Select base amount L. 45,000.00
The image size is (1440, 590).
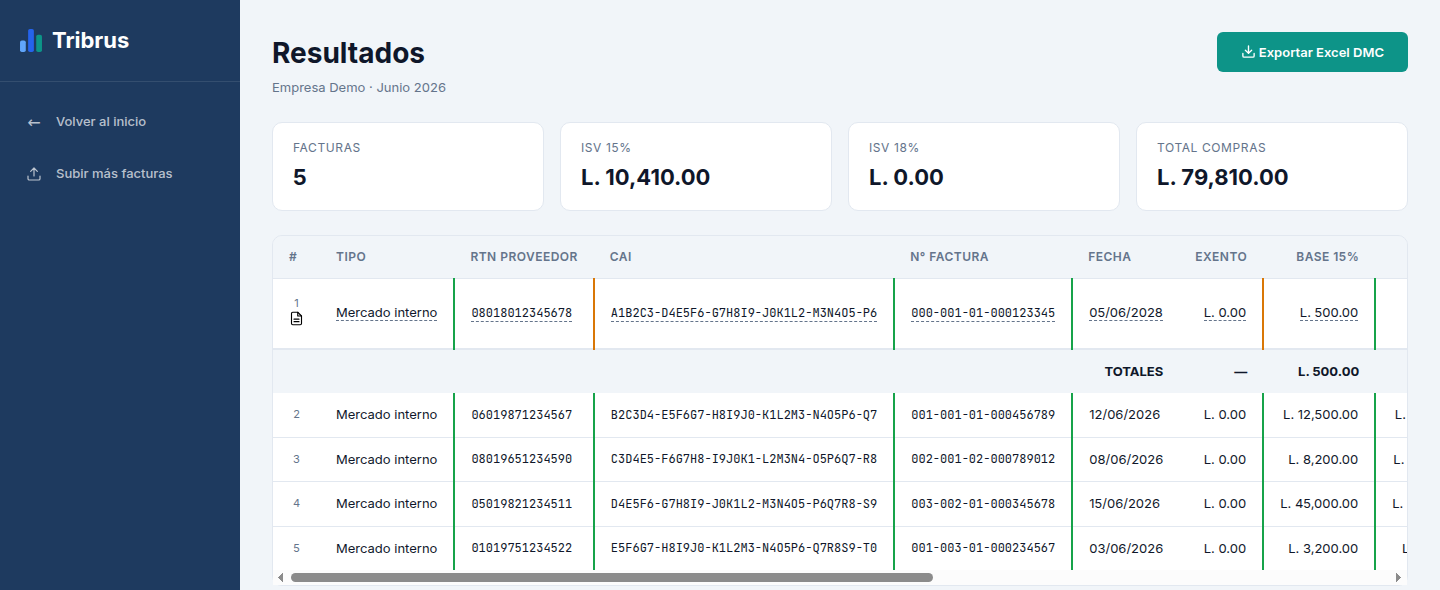click(1320, 504)
